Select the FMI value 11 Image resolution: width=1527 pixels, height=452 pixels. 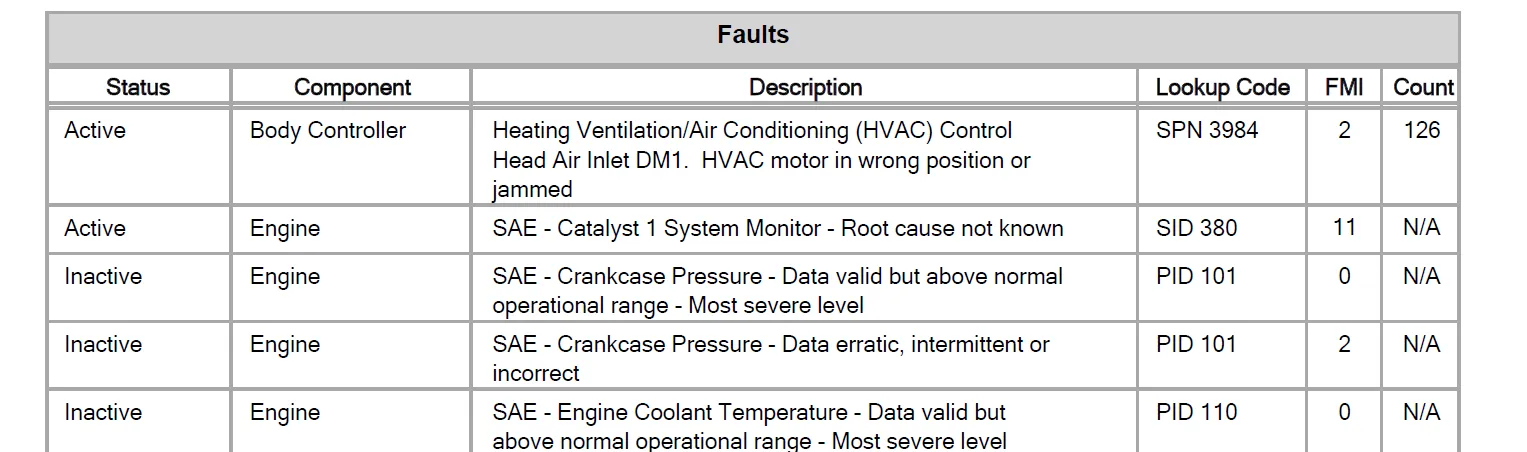pos(1344,228)
